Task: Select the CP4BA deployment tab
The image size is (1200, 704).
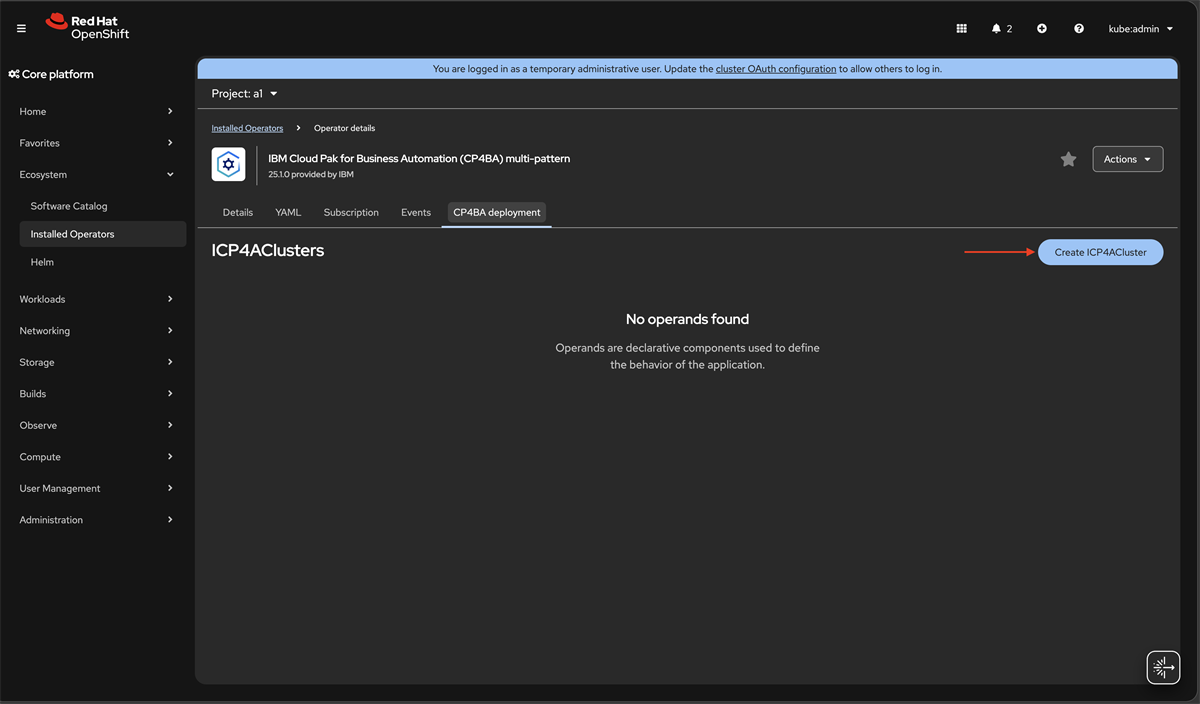Action: pos(497,212)
